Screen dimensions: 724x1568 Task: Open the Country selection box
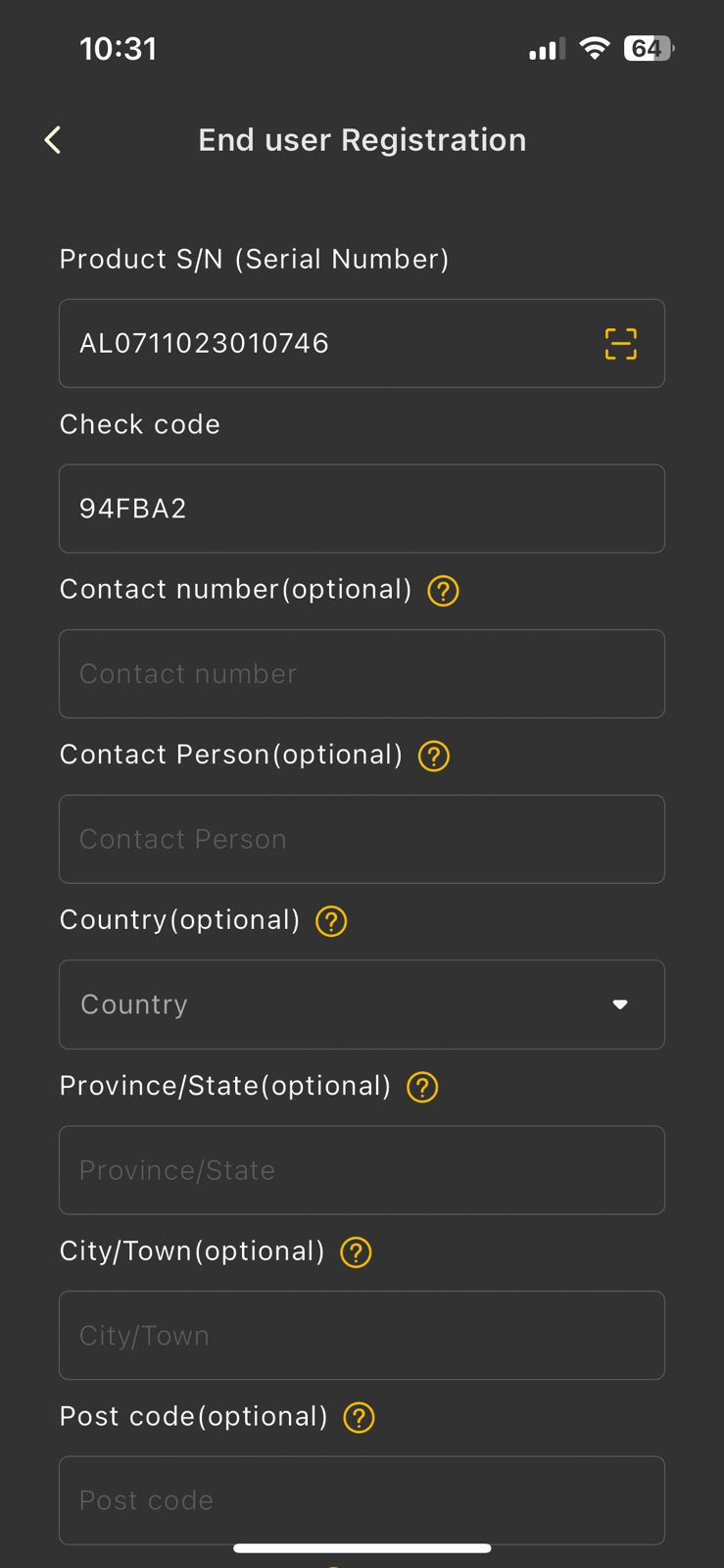click(x=333, y=1004)
